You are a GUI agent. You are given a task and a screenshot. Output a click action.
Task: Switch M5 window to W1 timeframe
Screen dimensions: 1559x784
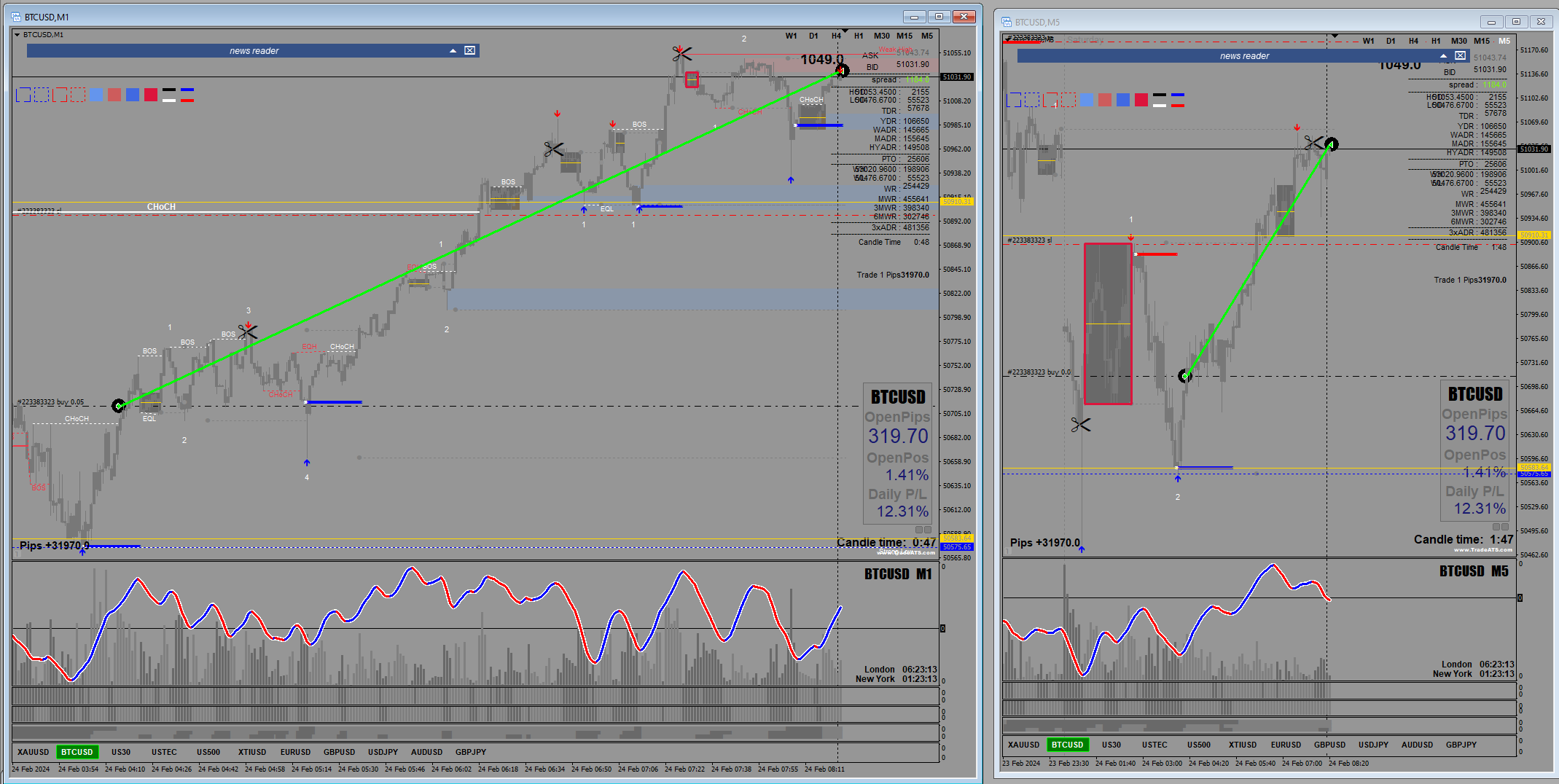1368,41
